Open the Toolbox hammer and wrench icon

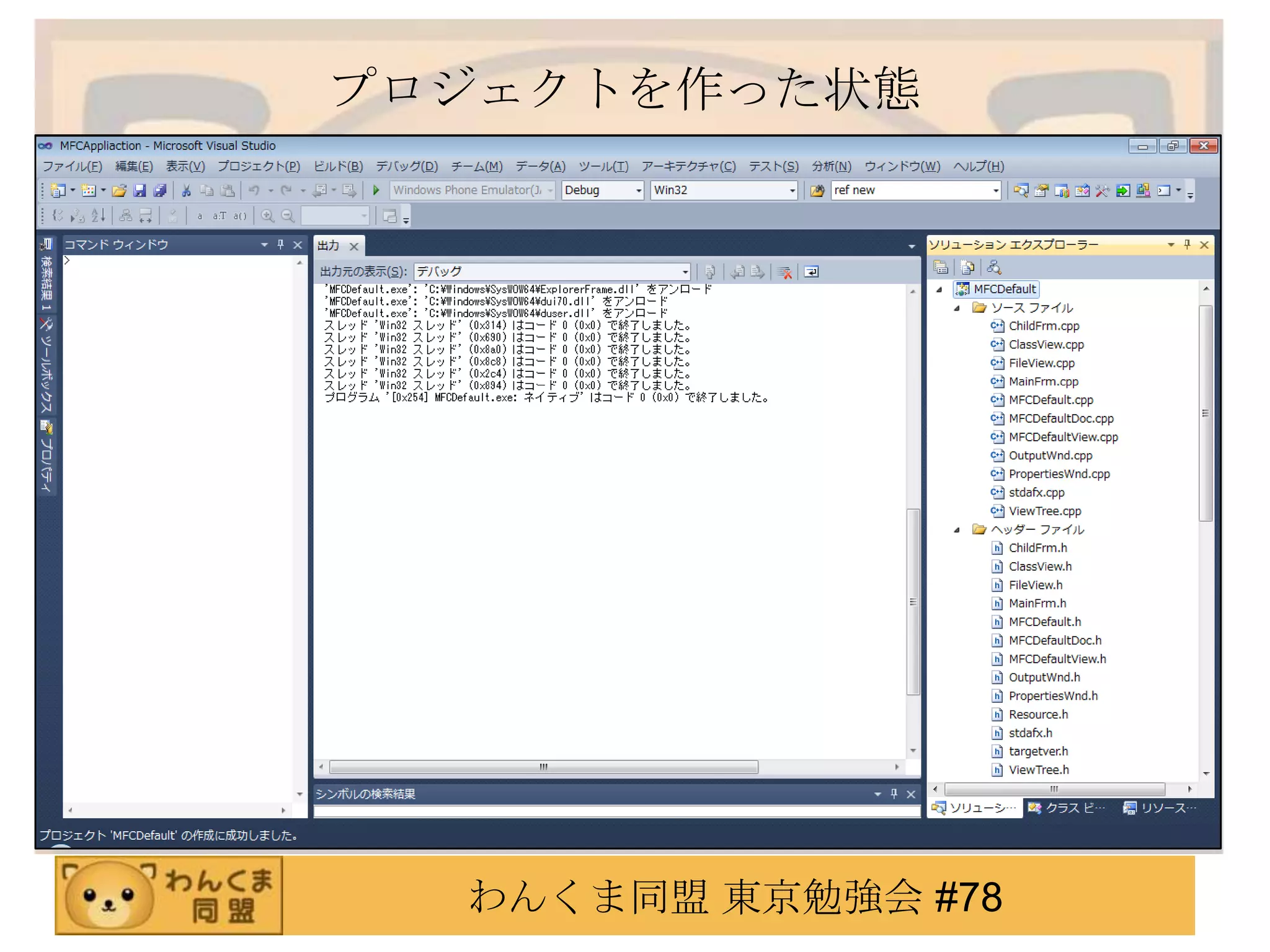(x=1103, y=190)
